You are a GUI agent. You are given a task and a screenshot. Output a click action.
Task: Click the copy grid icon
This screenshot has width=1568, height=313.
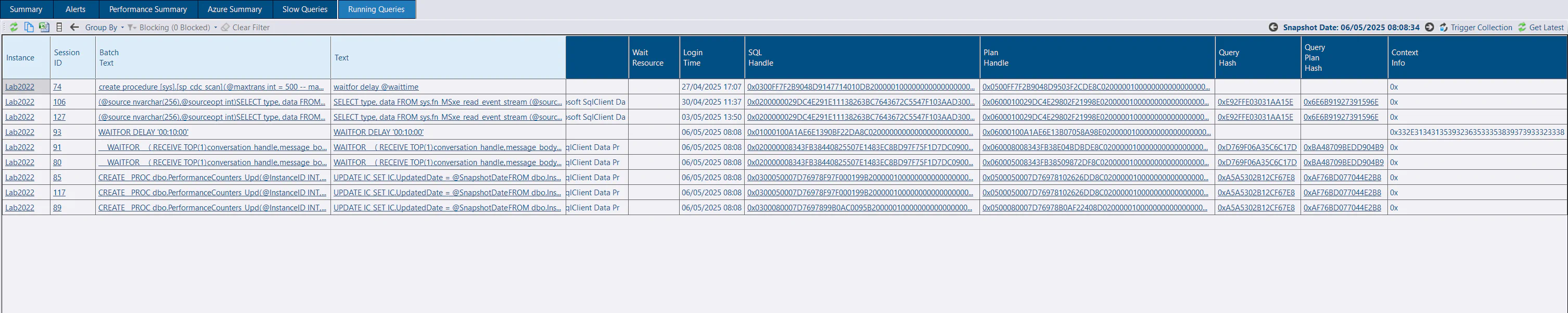tap(29, 28)
